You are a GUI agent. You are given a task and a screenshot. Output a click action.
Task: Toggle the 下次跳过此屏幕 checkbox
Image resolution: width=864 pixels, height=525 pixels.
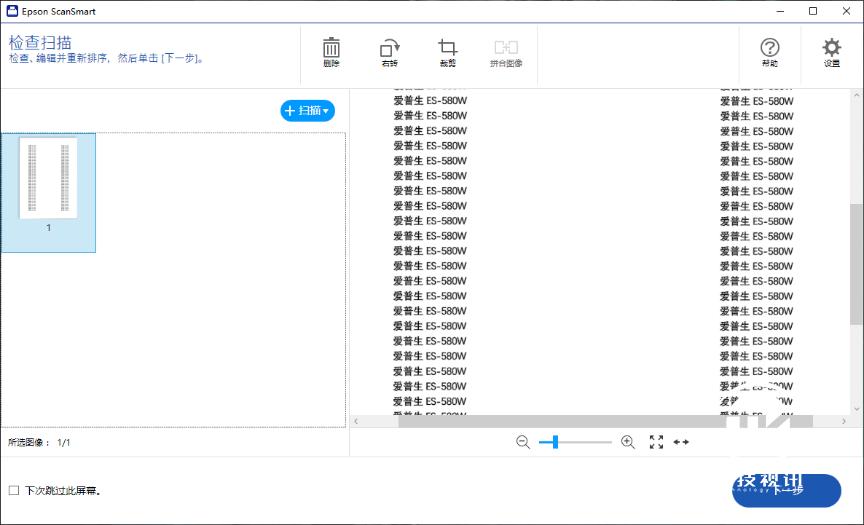tap(14, 490)
